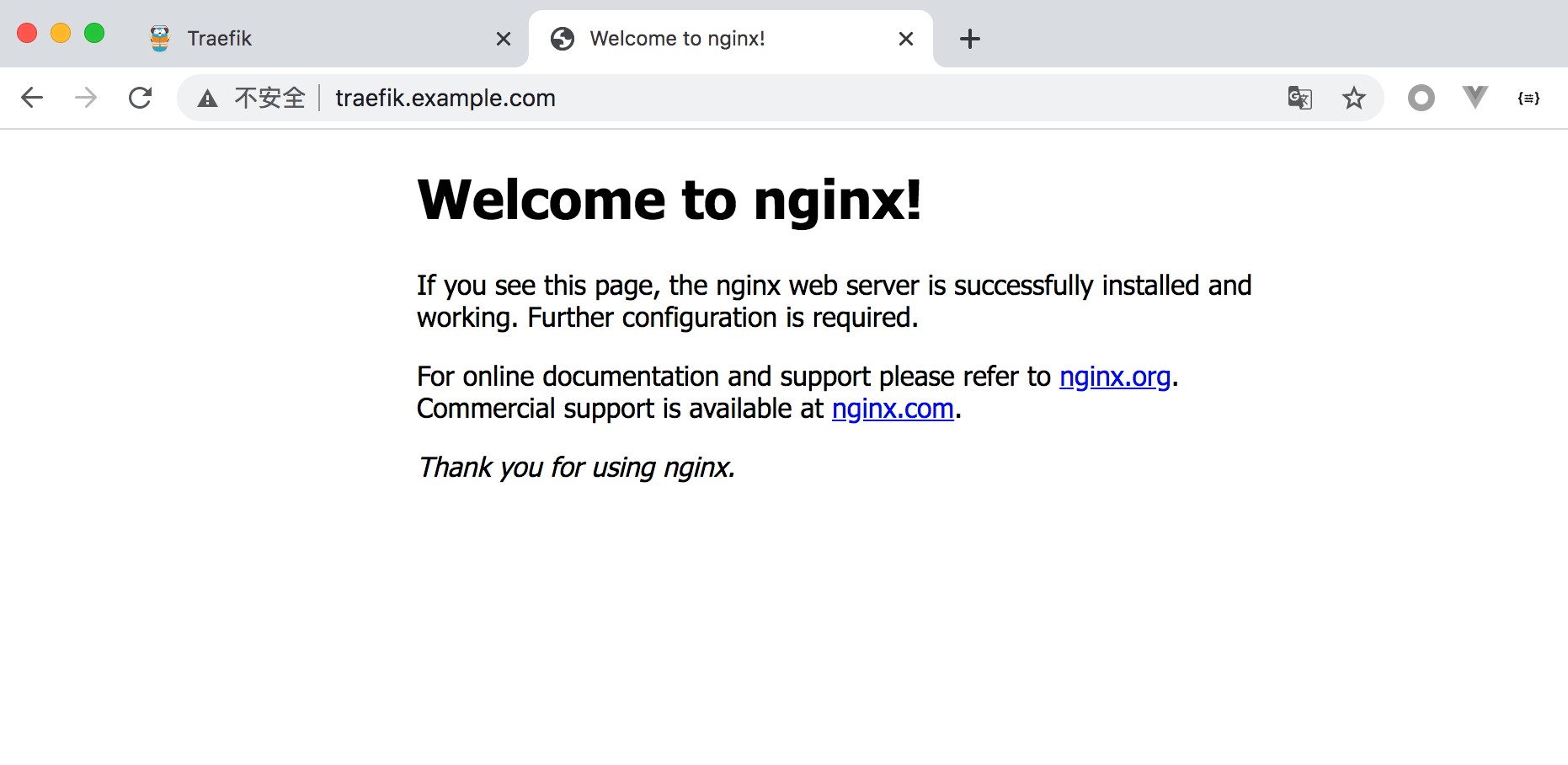Image resolution: width=1568 pixels, height=765 pixels.
Task: Go back to the previous page
Action: coord(32,98)
